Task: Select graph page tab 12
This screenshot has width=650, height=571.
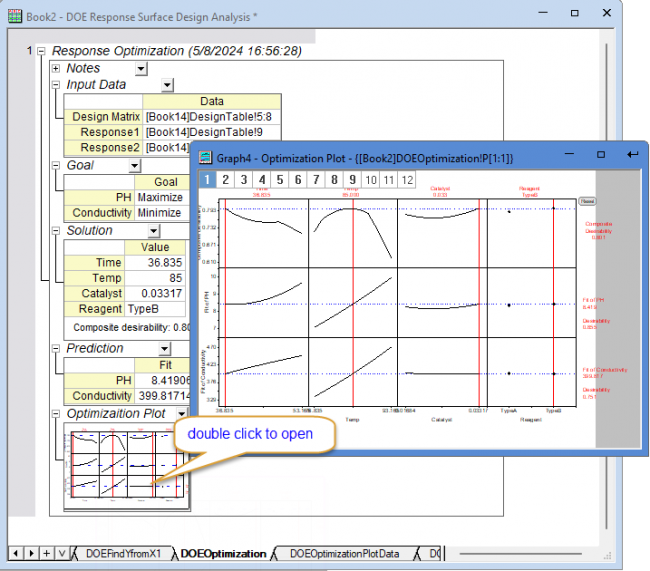Action: (407, 180)
